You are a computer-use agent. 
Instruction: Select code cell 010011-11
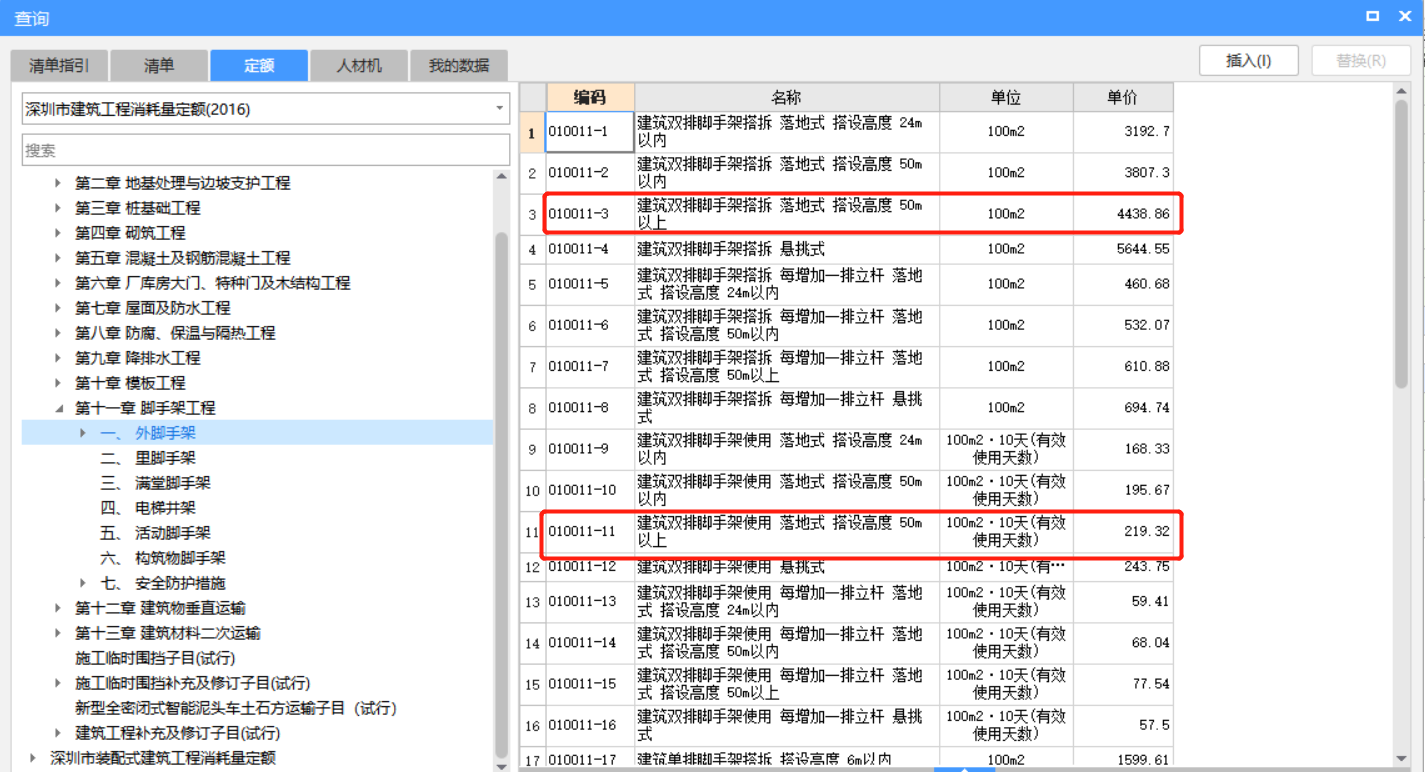pyautogui.click(x=590, y=531)
